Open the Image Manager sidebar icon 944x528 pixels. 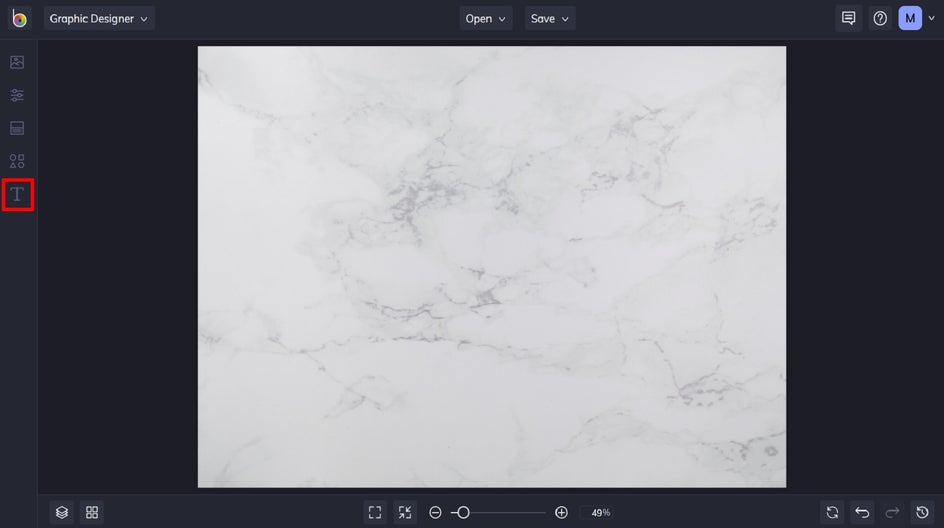pyautogui.click(x=17, y=62)
